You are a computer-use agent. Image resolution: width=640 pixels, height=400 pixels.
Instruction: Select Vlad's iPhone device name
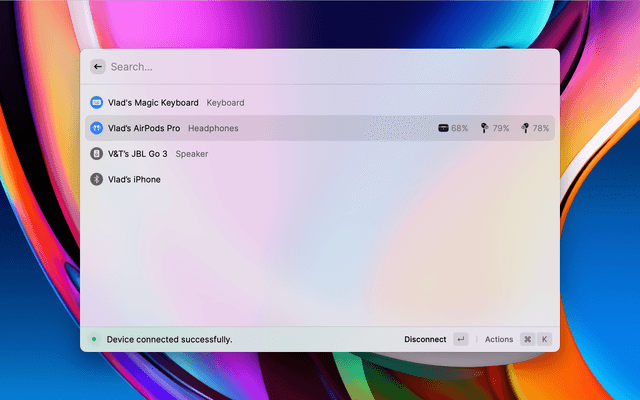(134, 180)
